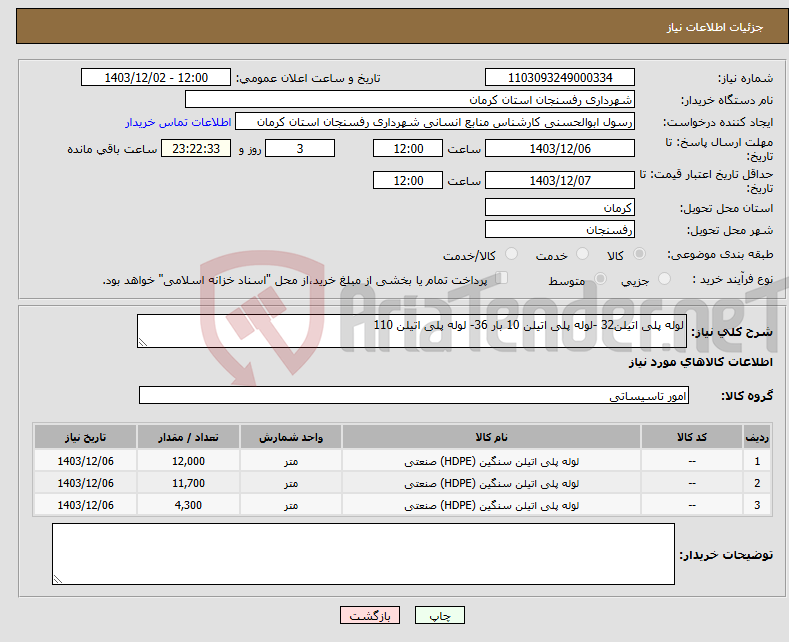Click the واحد شمارش column header
The width and height of the screenshot is (789, 642).
click(x=291, y=437)
